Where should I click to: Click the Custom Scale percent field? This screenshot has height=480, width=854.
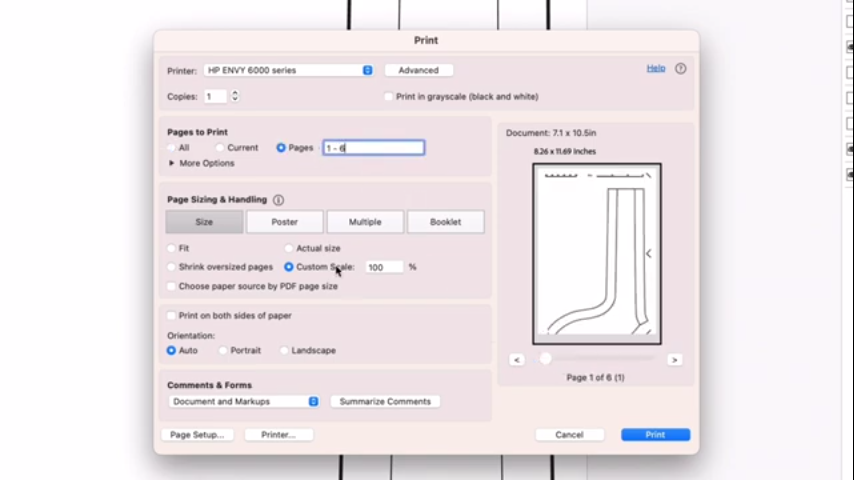tap(384, 267)
